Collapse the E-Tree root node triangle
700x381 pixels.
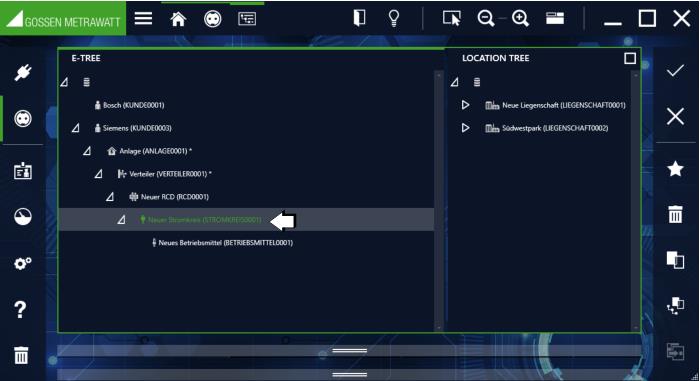pyautogui.click(x=64, y=82)
